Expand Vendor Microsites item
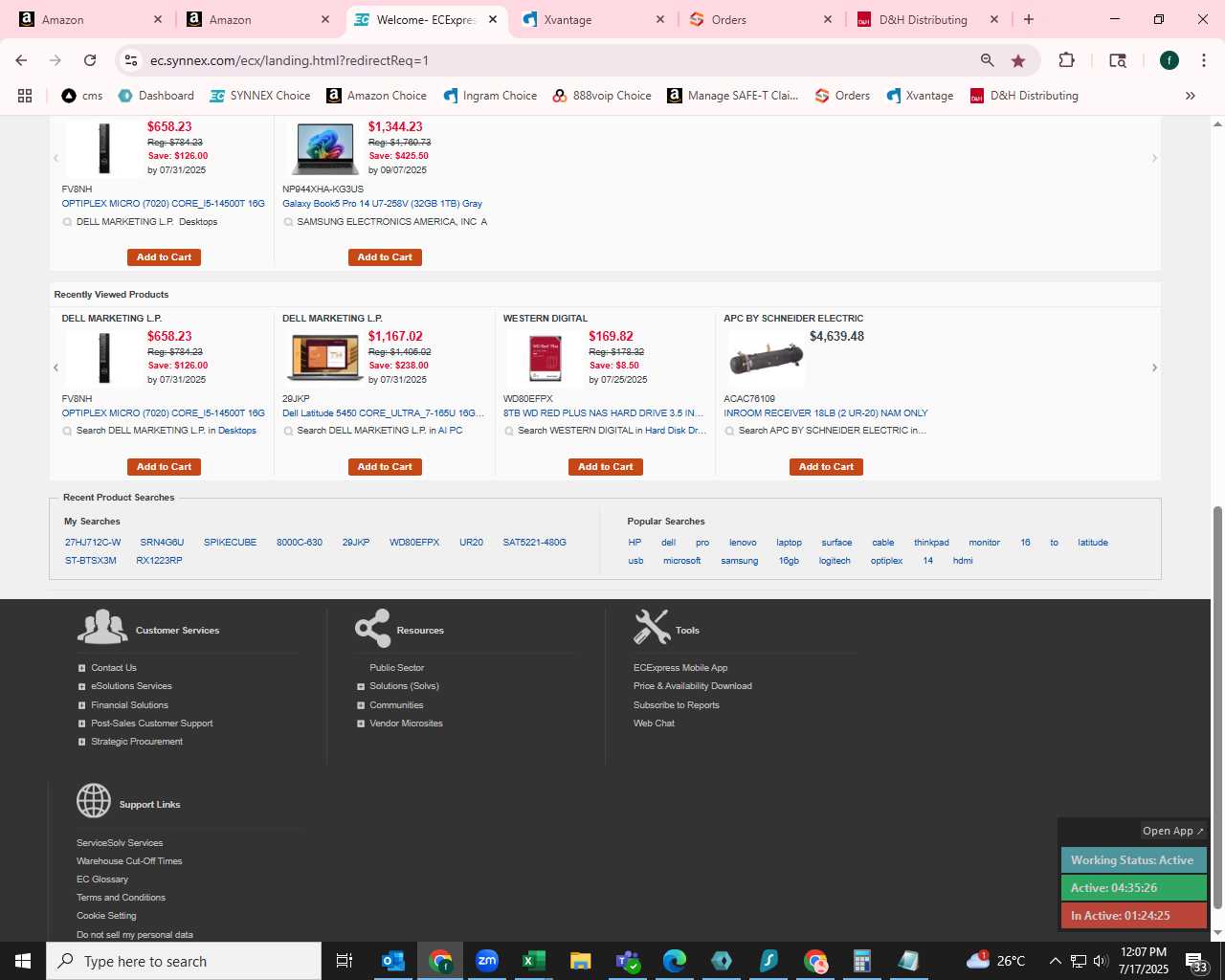Image resolution: width=1225 pixels, height=980 pixels. (361, 724)
